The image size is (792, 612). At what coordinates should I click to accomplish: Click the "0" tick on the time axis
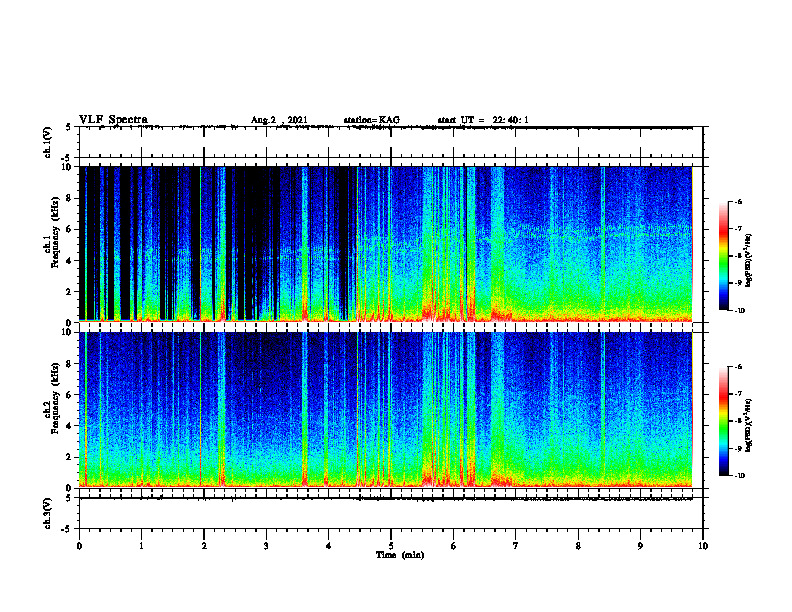click(79, 546)
